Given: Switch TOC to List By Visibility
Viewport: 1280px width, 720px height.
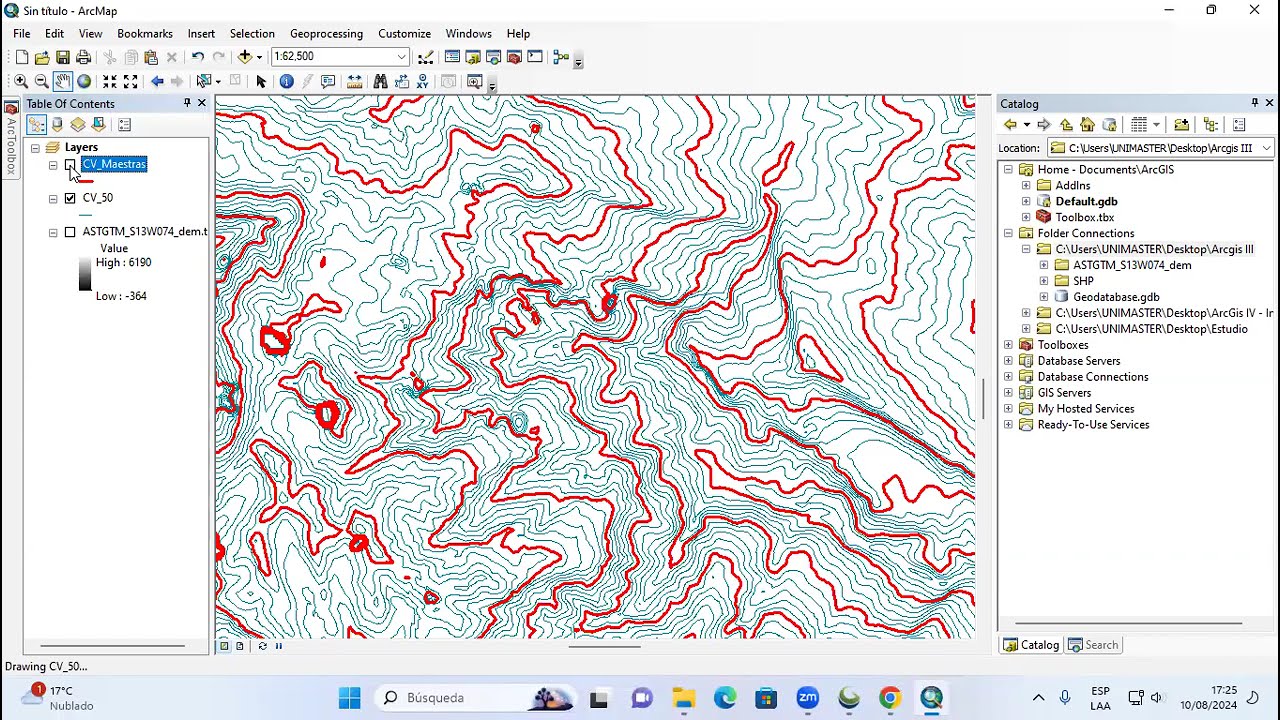Looking at the screenshot, I should [x=78, y=124].
